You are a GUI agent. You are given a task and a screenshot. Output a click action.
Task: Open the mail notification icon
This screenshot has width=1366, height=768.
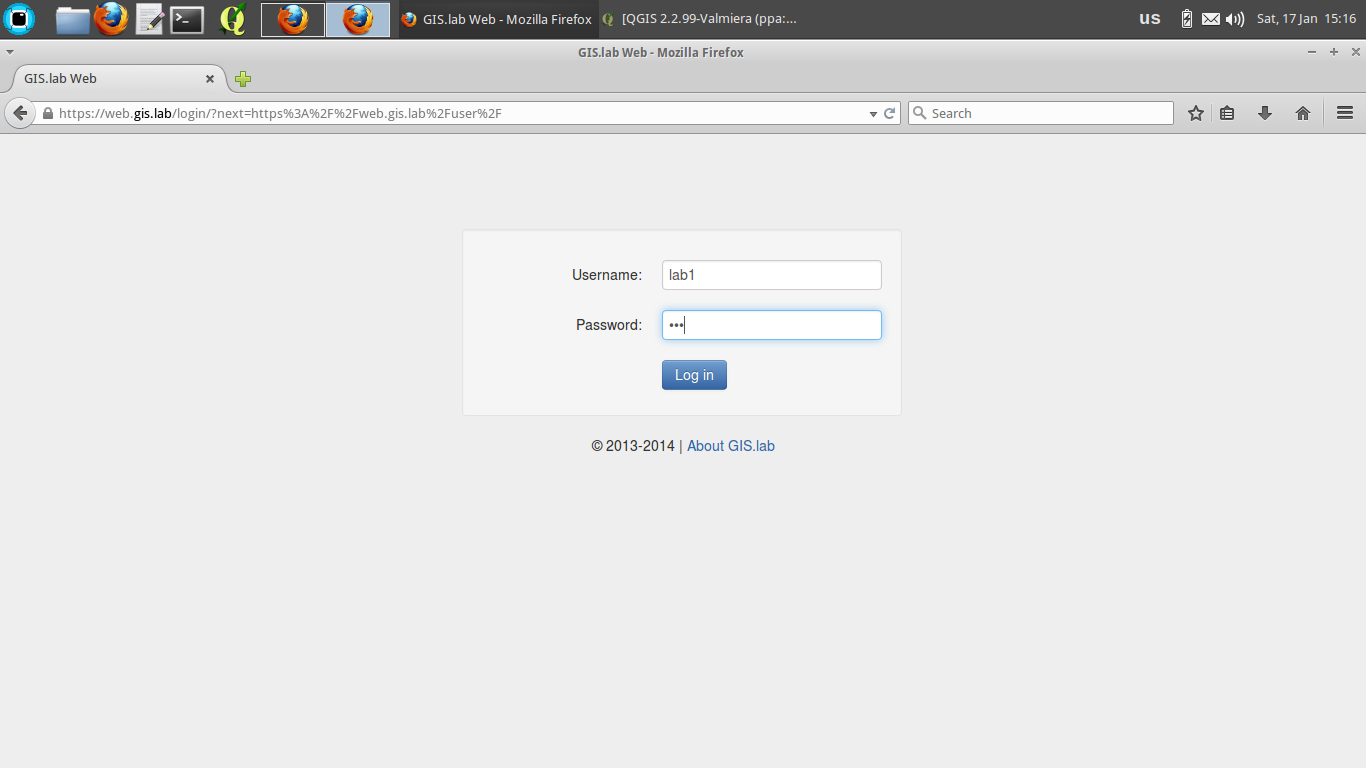[x=1211, y=19]
